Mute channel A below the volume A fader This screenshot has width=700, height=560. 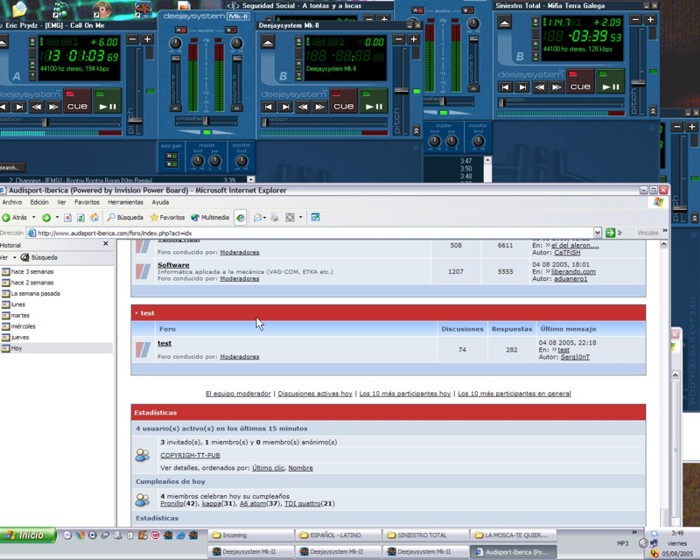[175, 108]
